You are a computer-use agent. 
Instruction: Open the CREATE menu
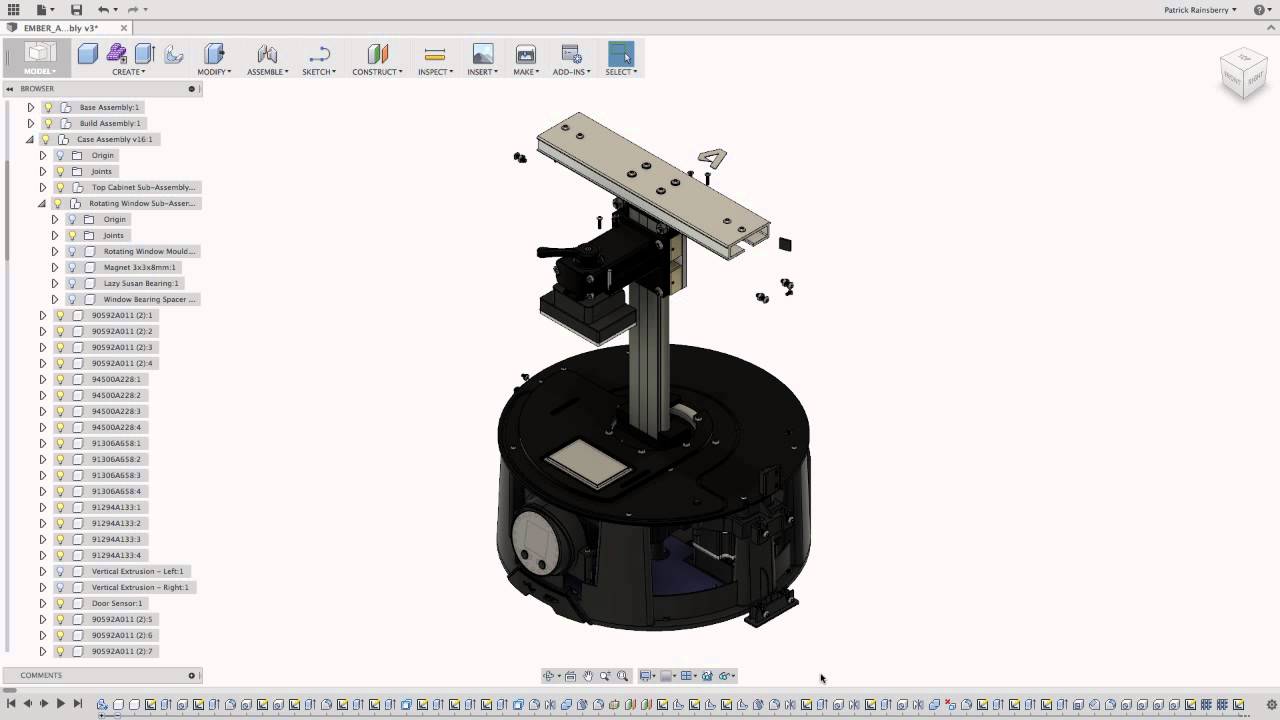129,72
